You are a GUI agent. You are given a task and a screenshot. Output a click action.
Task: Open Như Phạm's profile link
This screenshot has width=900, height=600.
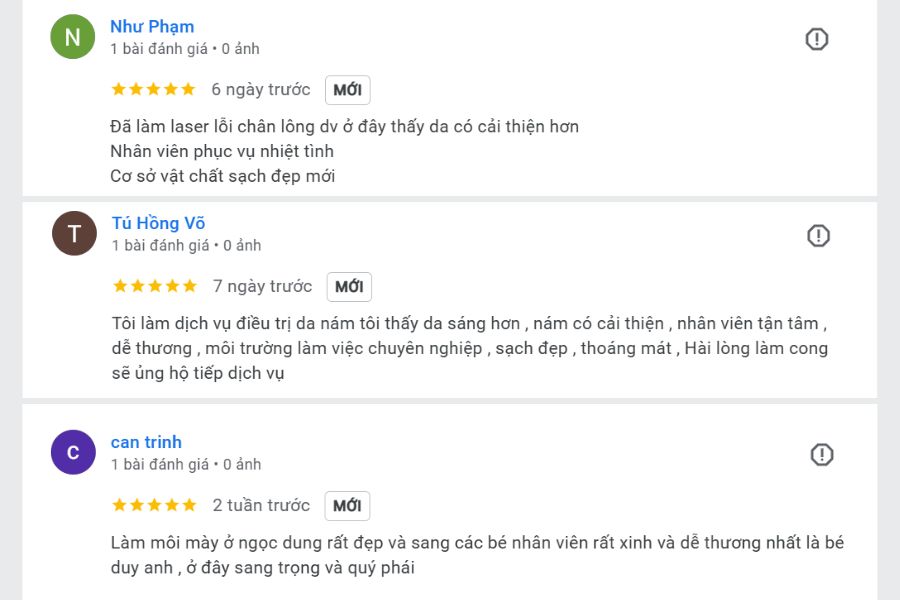(152, 26)
